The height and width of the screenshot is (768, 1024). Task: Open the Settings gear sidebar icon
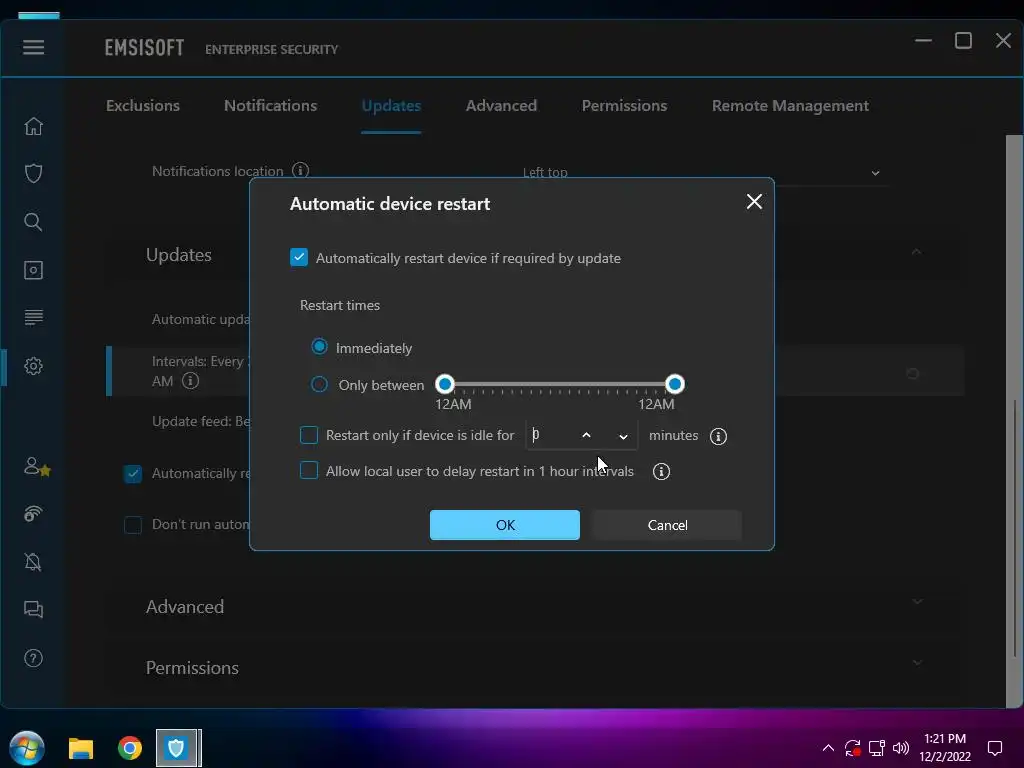pyautogui.click(x=33, y=366)
